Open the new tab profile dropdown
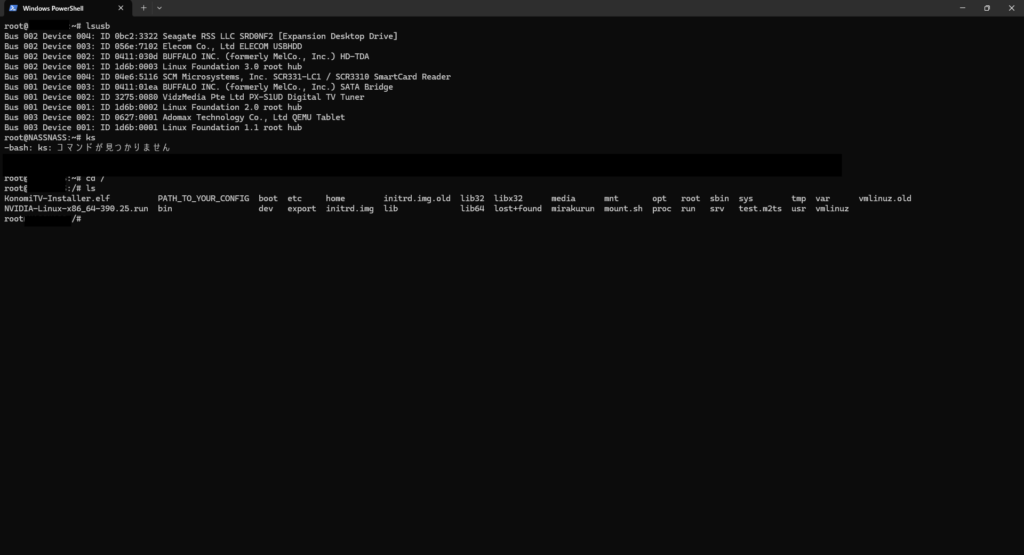Image resolution: width=1024 pixels, height=555 pixels. point(159,8)
